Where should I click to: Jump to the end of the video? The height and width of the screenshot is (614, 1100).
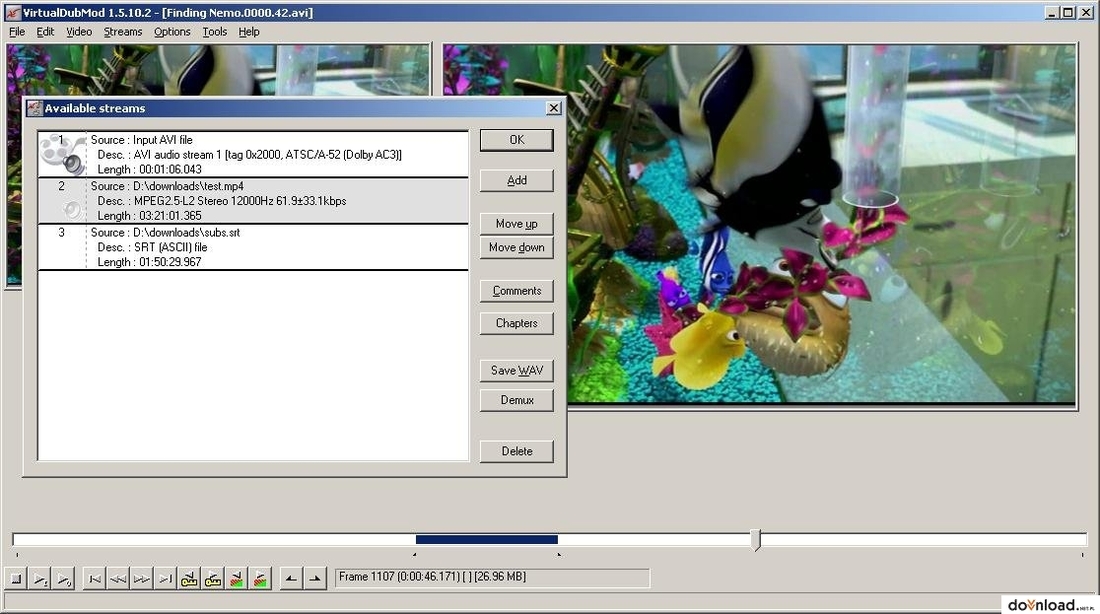pos(166,579)
